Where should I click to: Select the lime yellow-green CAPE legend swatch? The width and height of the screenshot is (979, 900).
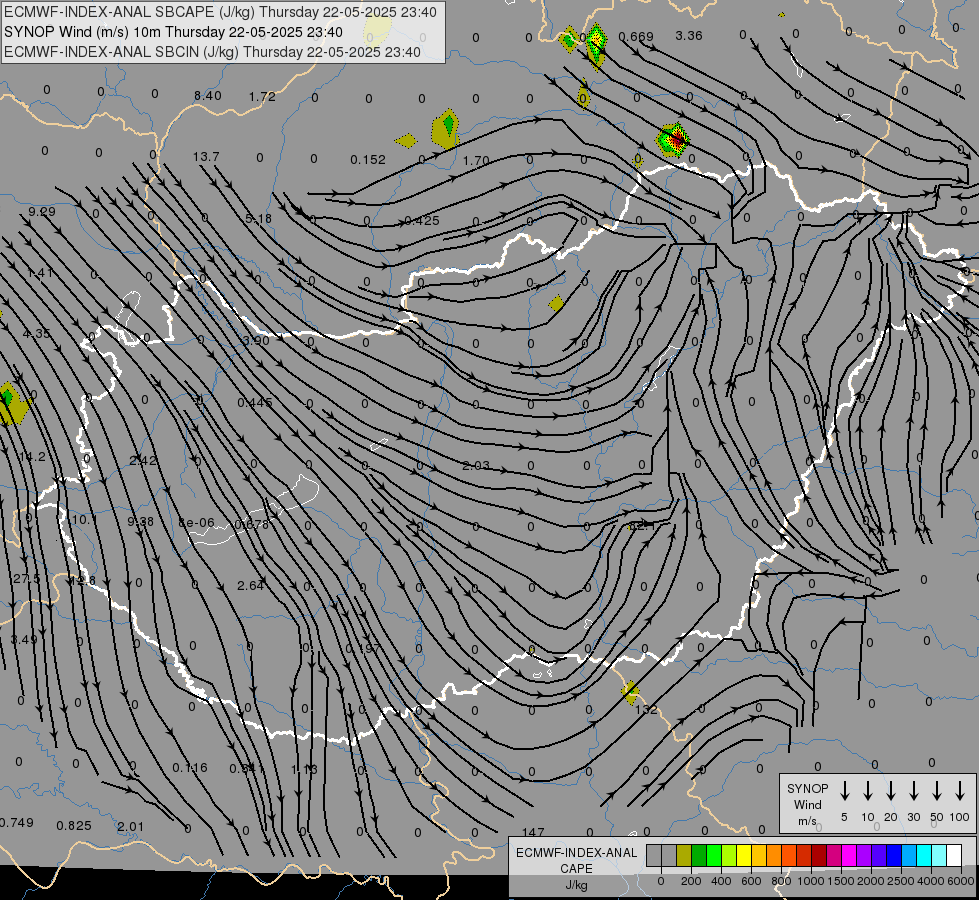729,856
